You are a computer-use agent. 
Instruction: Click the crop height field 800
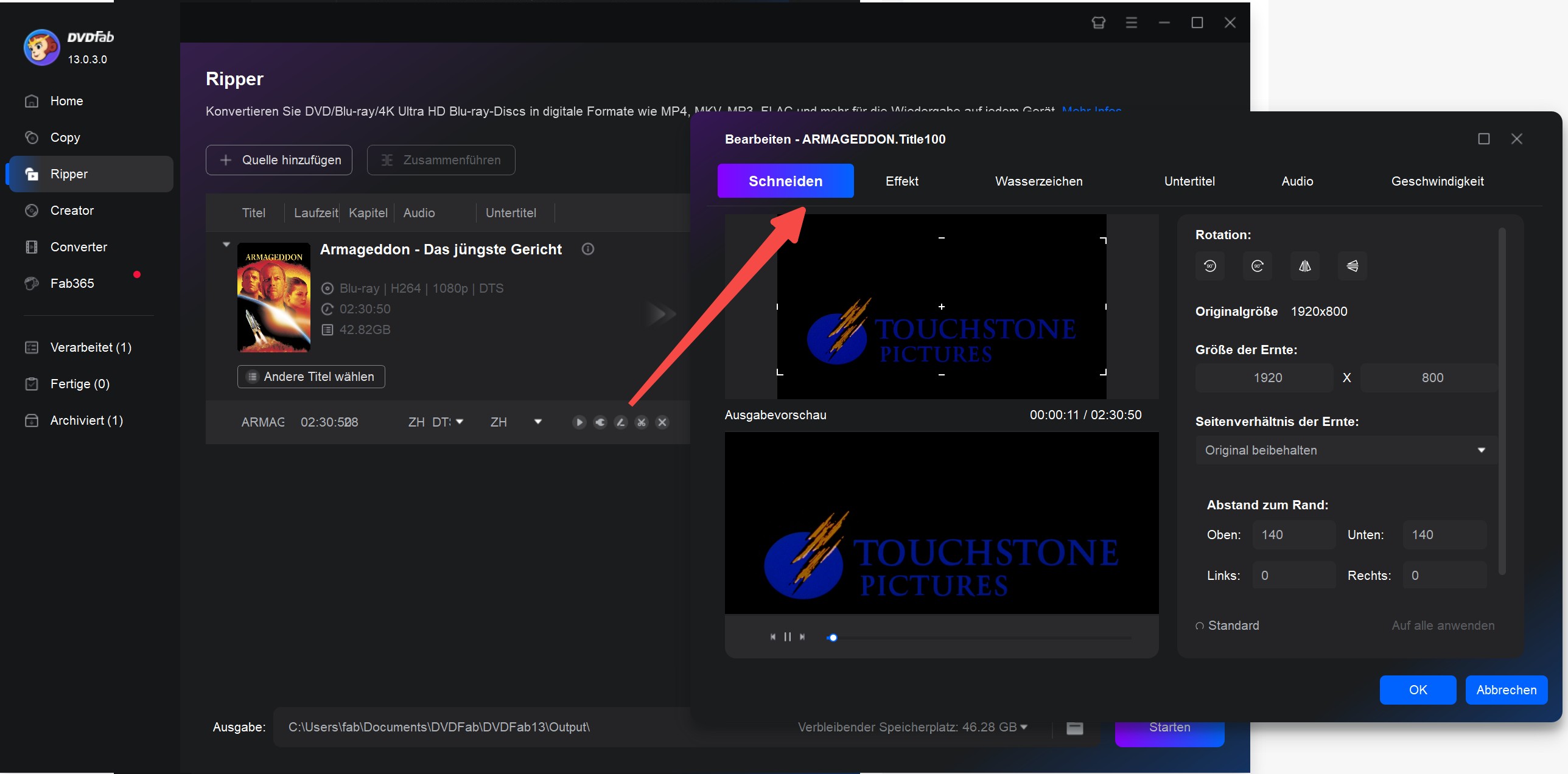click(x=1429, y=378)
